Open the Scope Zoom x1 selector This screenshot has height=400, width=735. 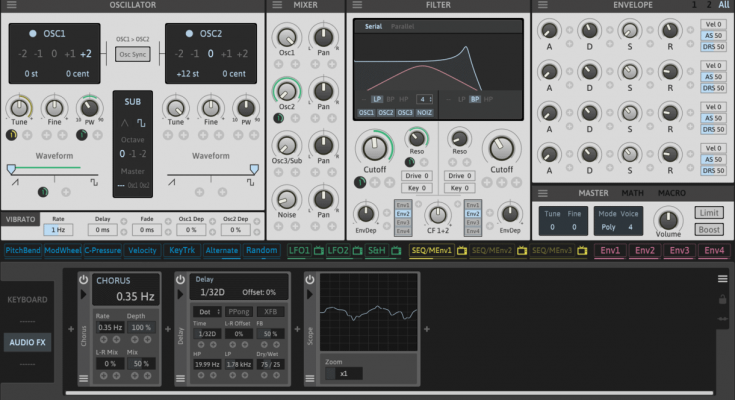pos(344,374)
